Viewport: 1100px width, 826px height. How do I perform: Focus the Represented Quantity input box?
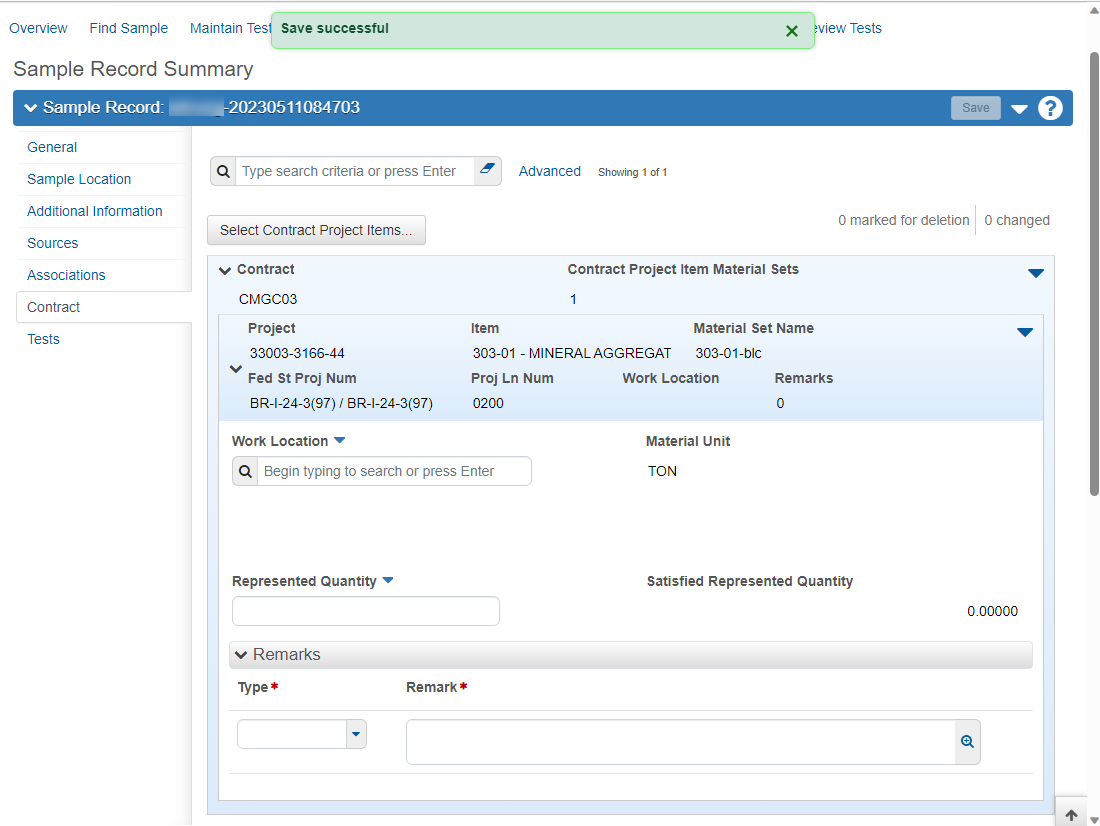pyautogui.click(x=365, y=611)
